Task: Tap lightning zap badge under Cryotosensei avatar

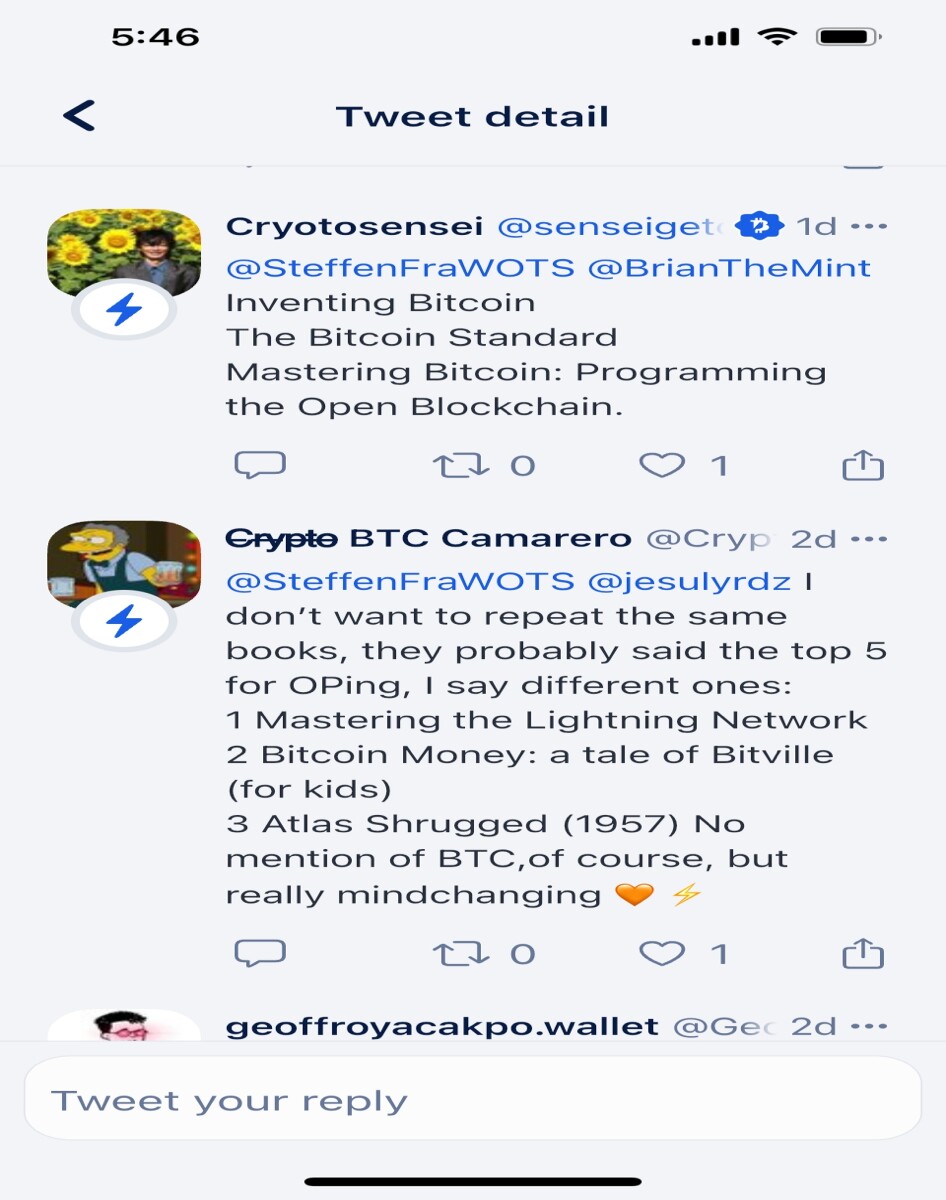Action: tap(124, 311)
